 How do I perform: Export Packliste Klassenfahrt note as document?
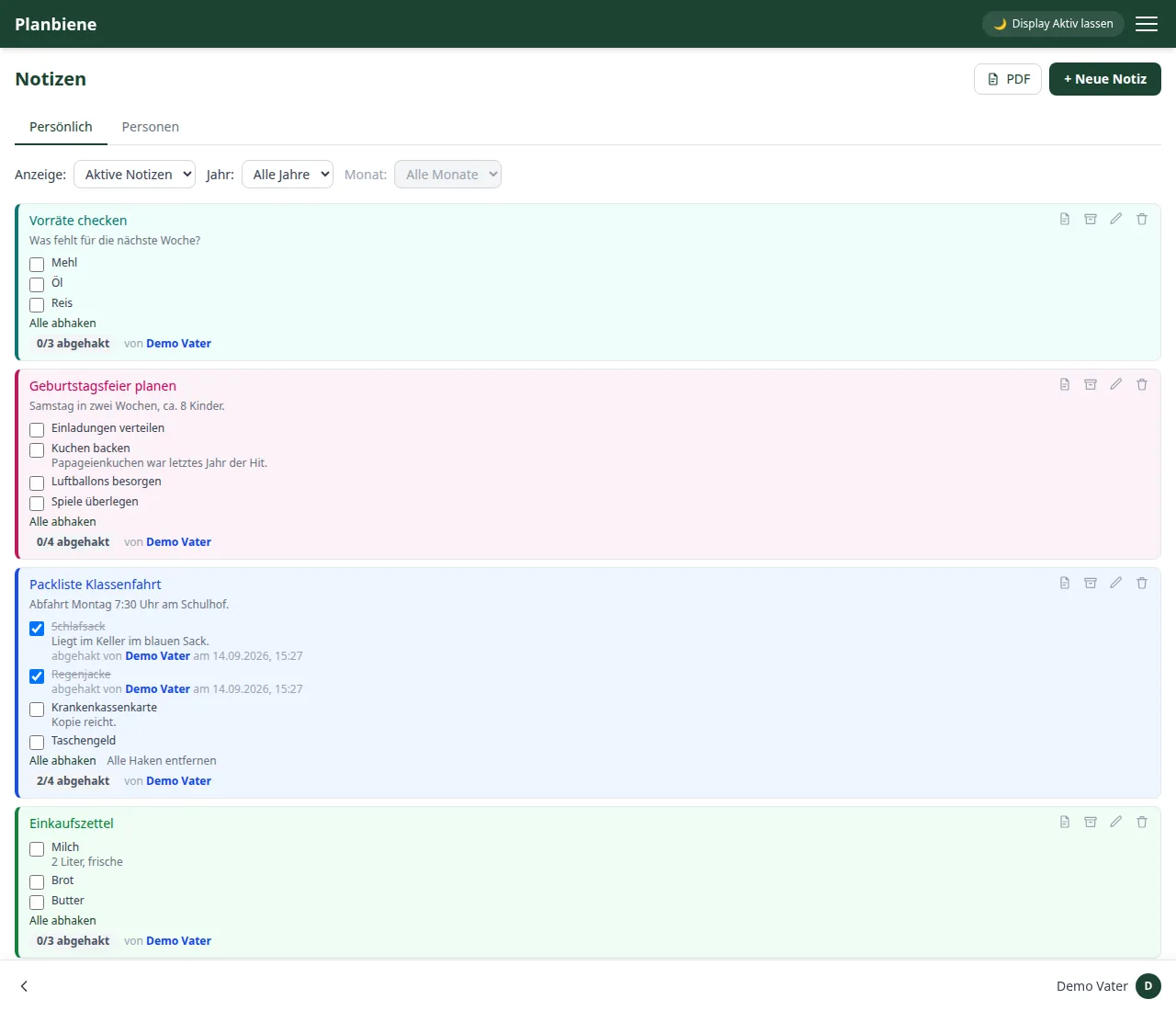point(1065,583)
